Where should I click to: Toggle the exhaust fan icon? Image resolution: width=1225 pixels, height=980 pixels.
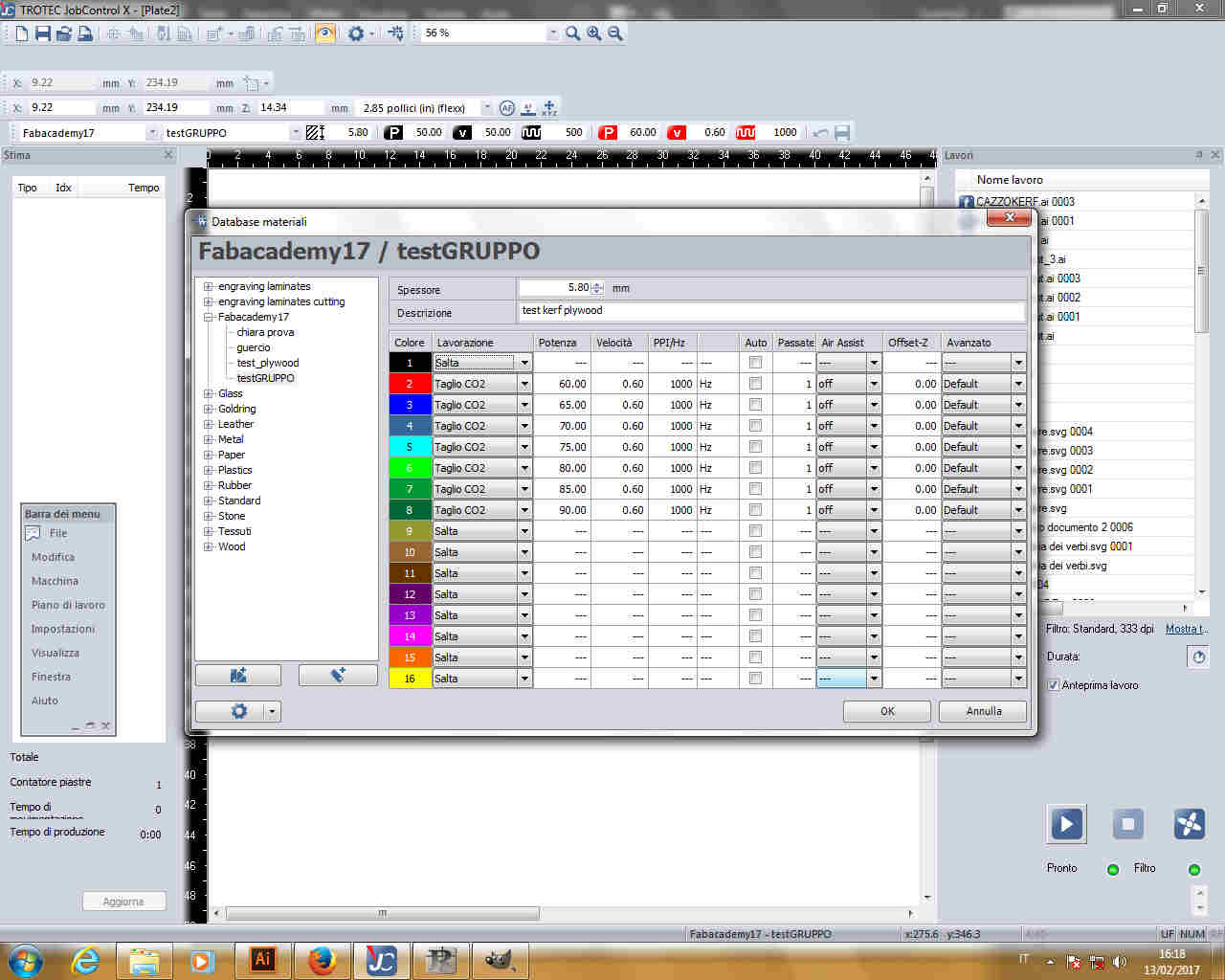point(1189,824)
